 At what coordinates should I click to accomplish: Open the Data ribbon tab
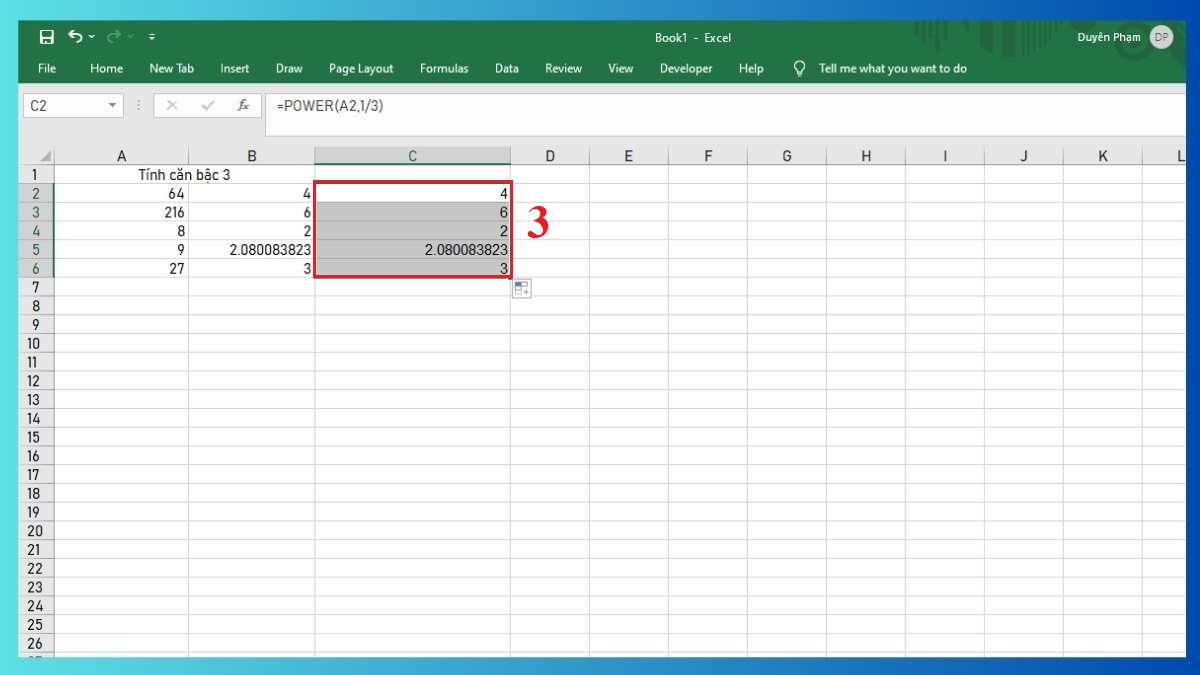506,68
